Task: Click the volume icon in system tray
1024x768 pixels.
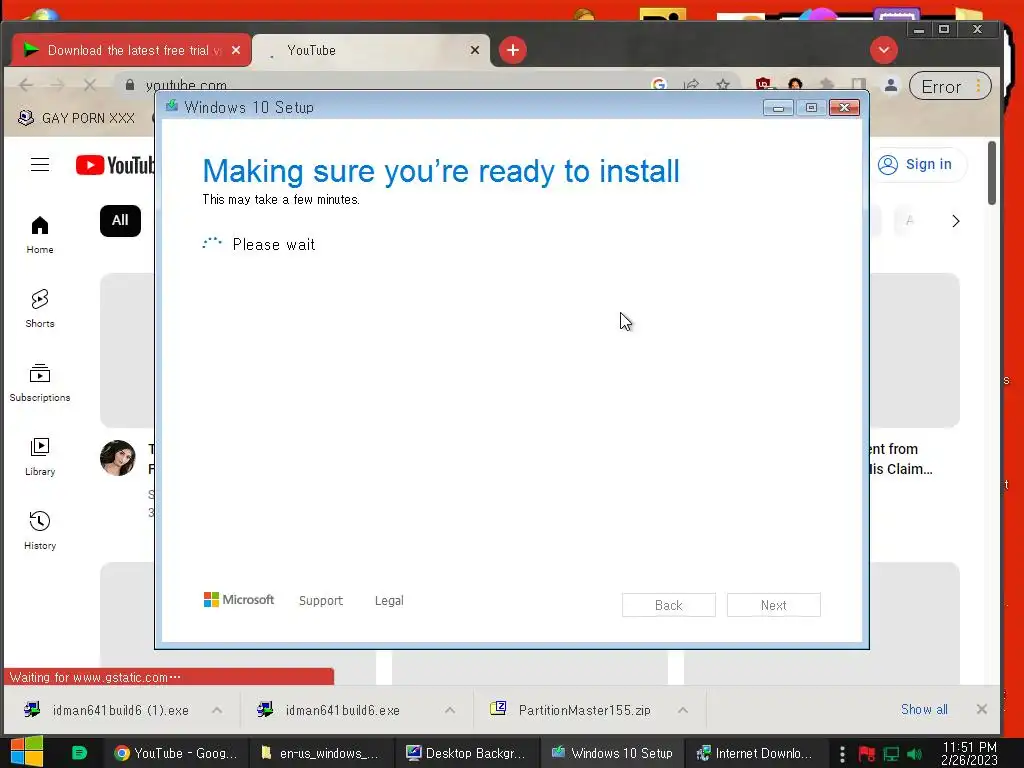Action: pyautogui.click(x=914, y=754)
